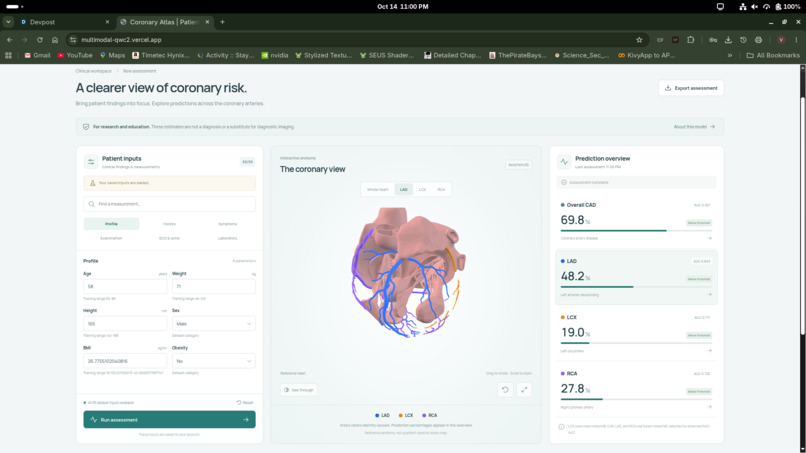Click the RCA prediction progress bar
Viewport: 806px width, 453px height.
(636, 399)
